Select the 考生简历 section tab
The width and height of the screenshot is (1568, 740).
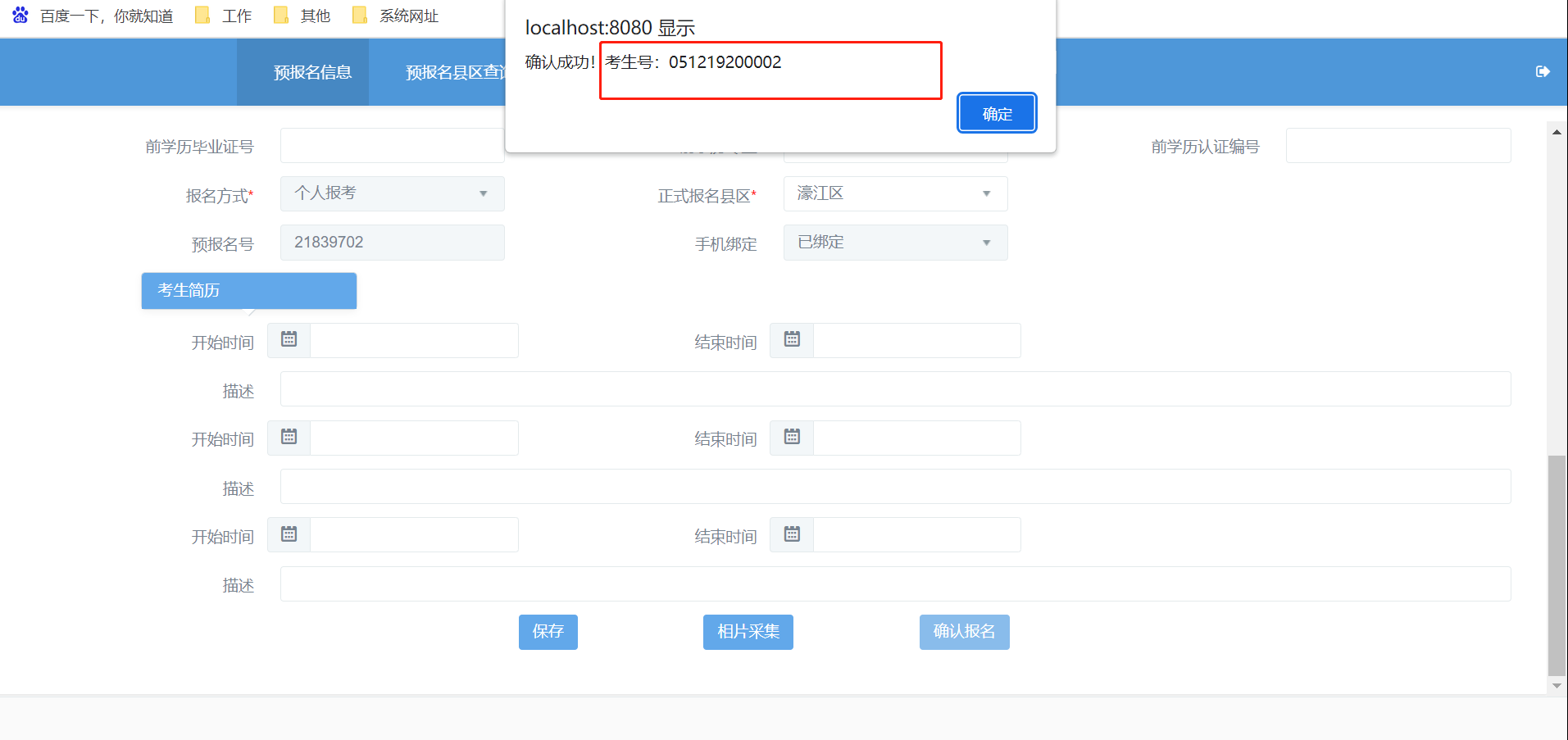pos(248,291)
